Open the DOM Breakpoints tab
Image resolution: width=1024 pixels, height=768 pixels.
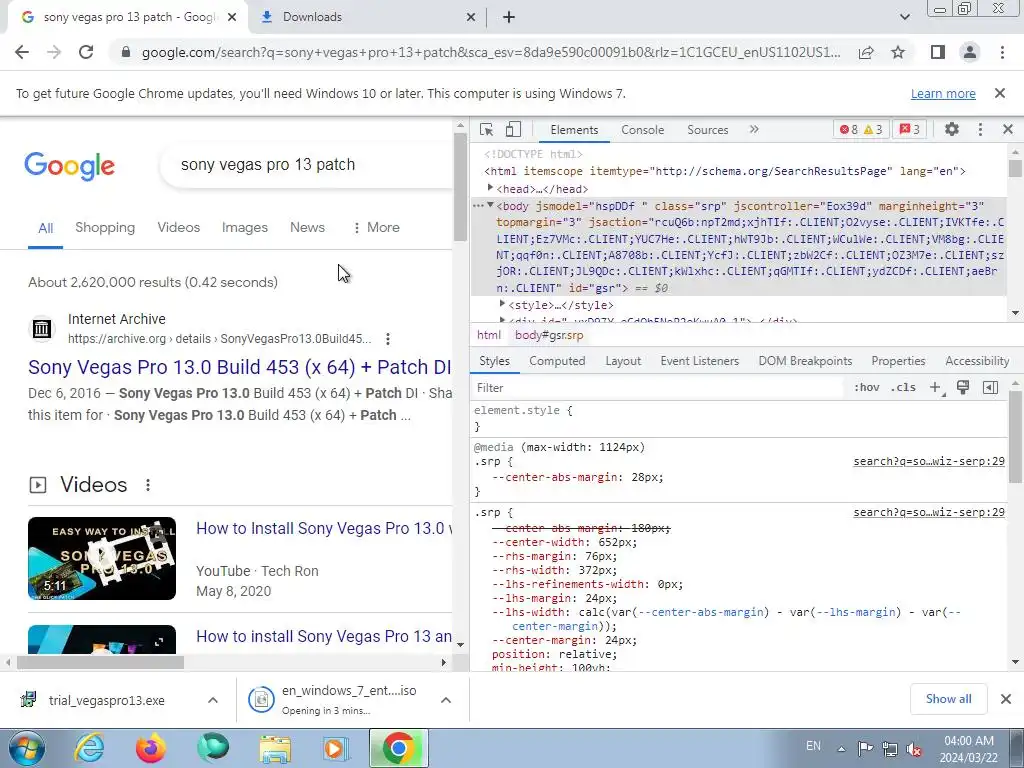[805, 360]
